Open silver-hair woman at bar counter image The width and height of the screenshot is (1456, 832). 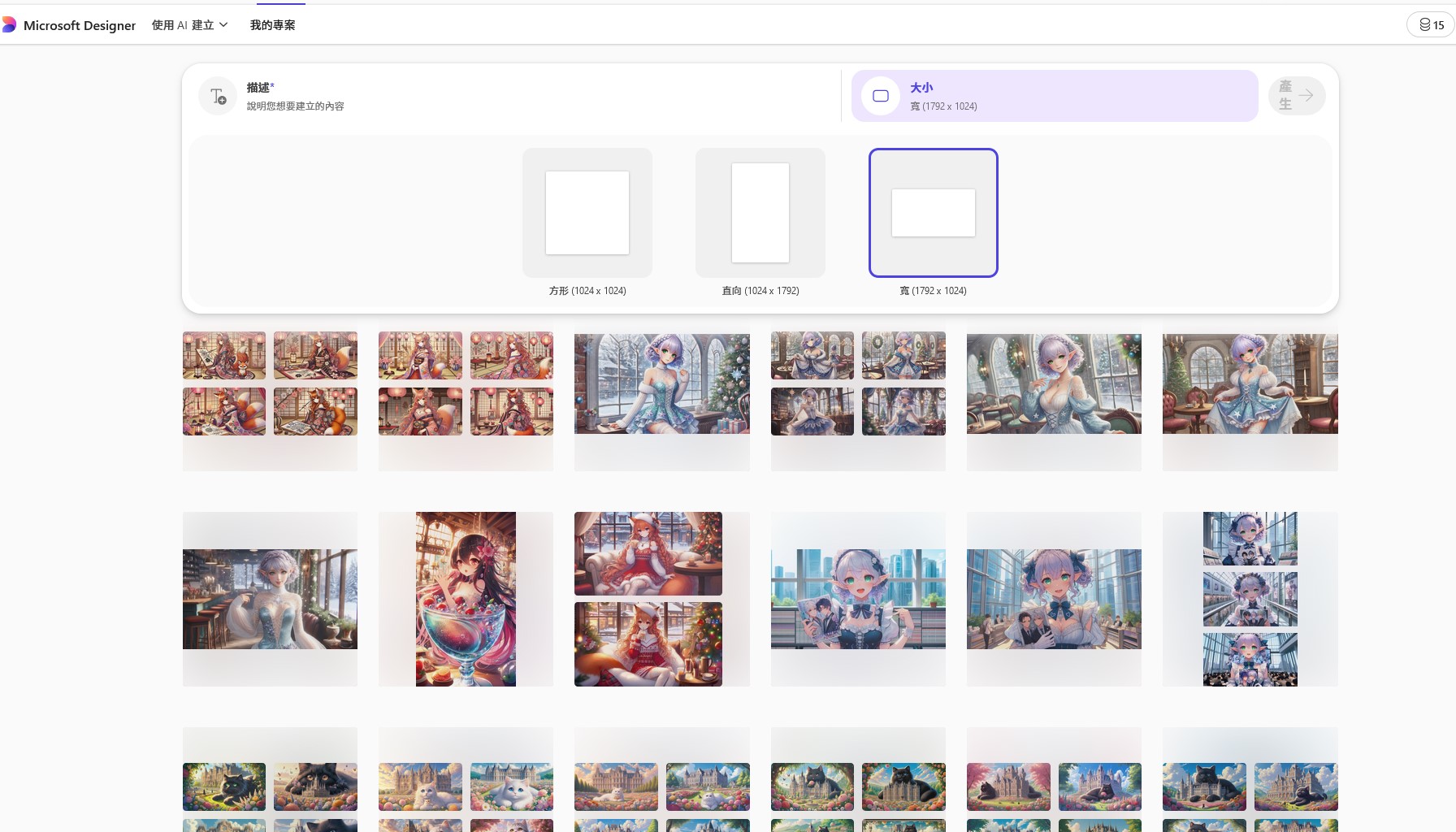270,599
